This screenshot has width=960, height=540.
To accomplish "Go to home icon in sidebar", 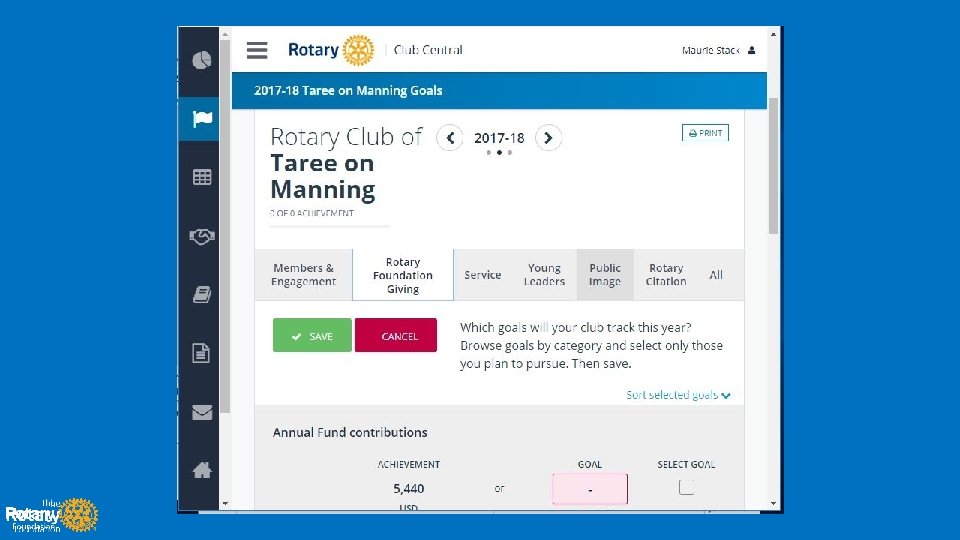I will point(202,470).
